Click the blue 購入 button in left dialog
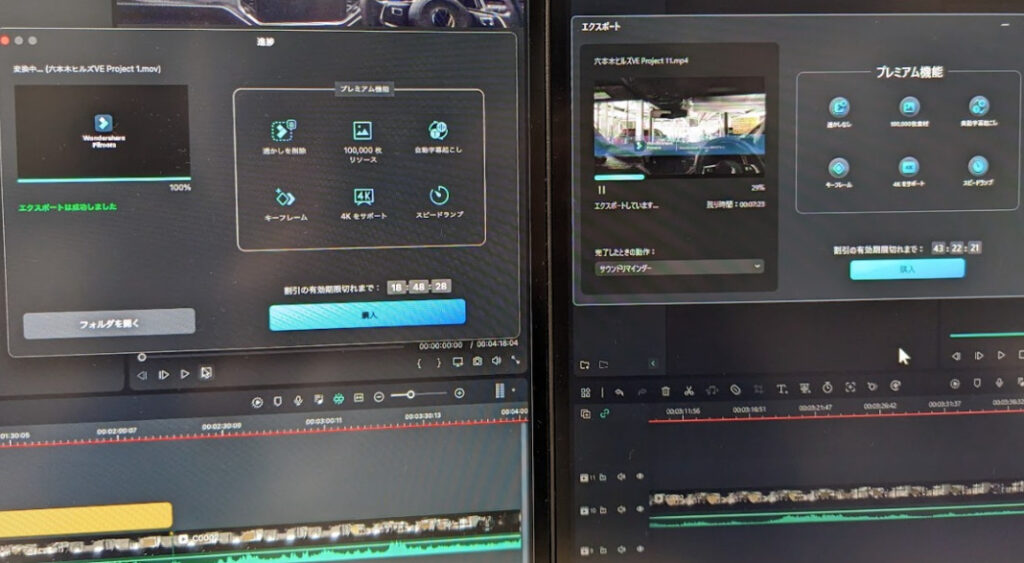This screenshot has width=1024, height=563. point(367,313)
